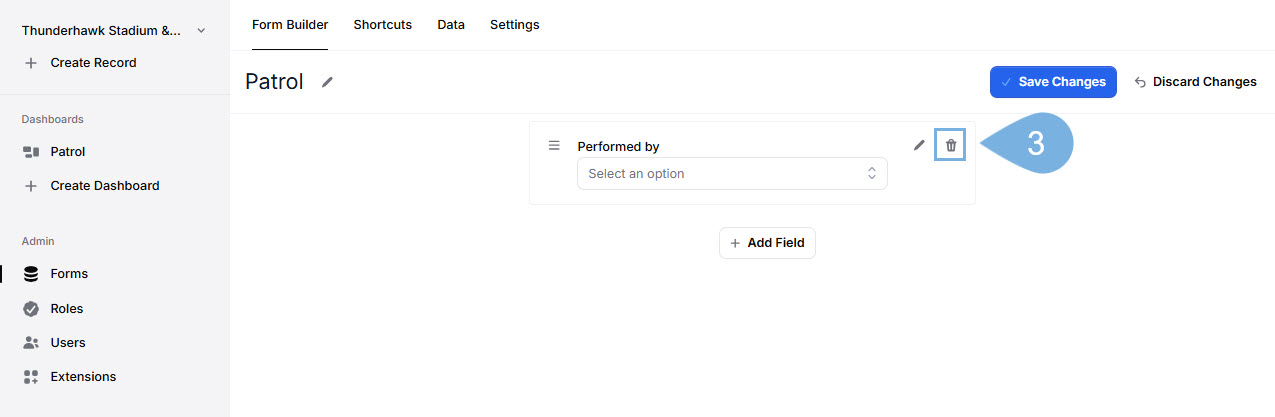Click the Roles checkmark icon
Viewport: 1275px width, 417px height.
pyautogui.click(x=31, y=309)
